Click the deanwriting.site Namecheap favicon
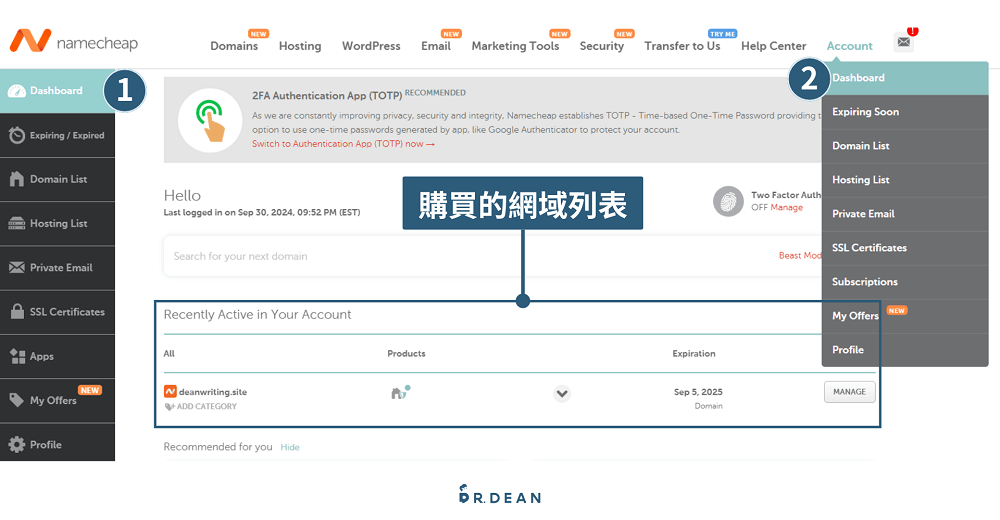Image resolution: width=1000 pixels, height=520 pixels. coord(170,392)
